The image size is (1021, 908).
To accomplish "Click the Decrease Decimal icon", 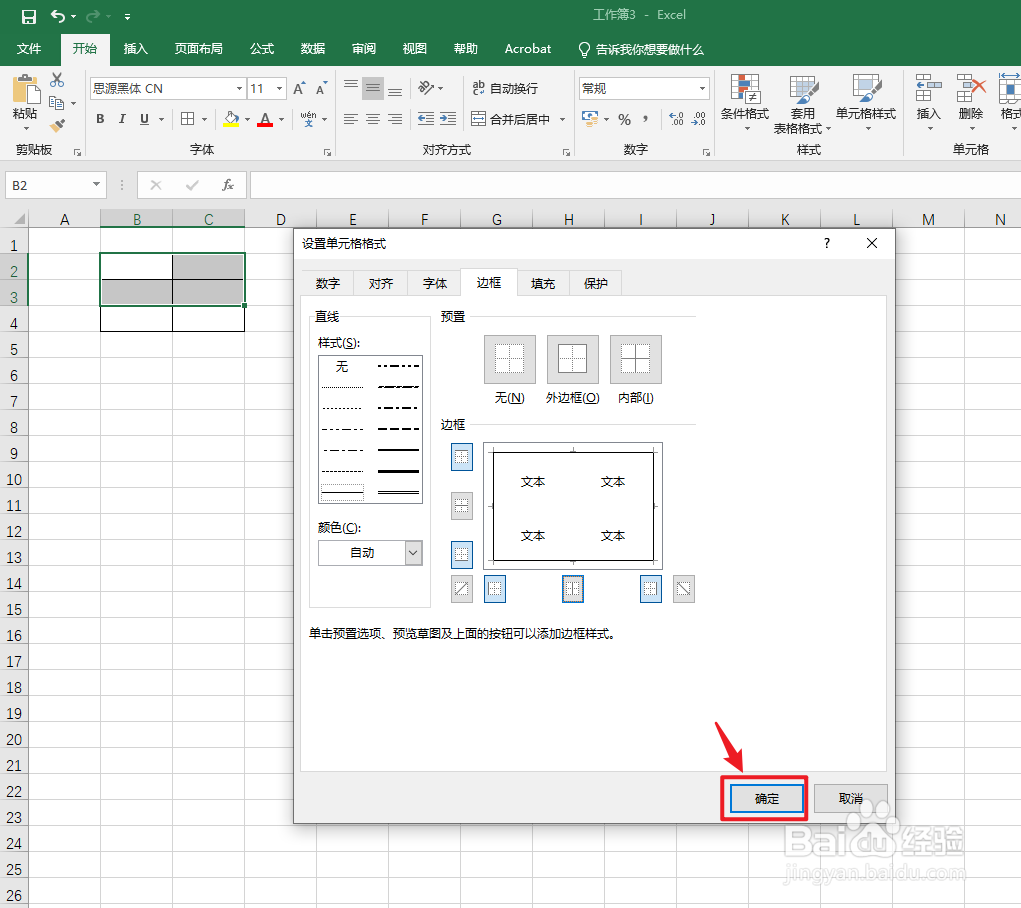I will pyautogui.click(x=699, y=119).
